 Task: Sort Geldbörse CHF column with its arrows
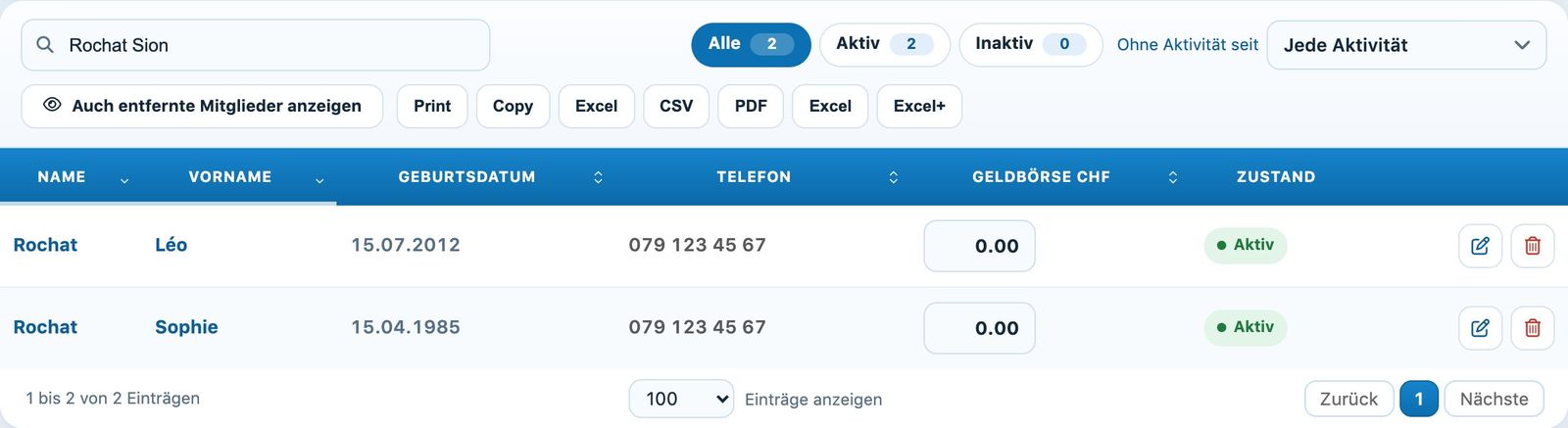1172,177
